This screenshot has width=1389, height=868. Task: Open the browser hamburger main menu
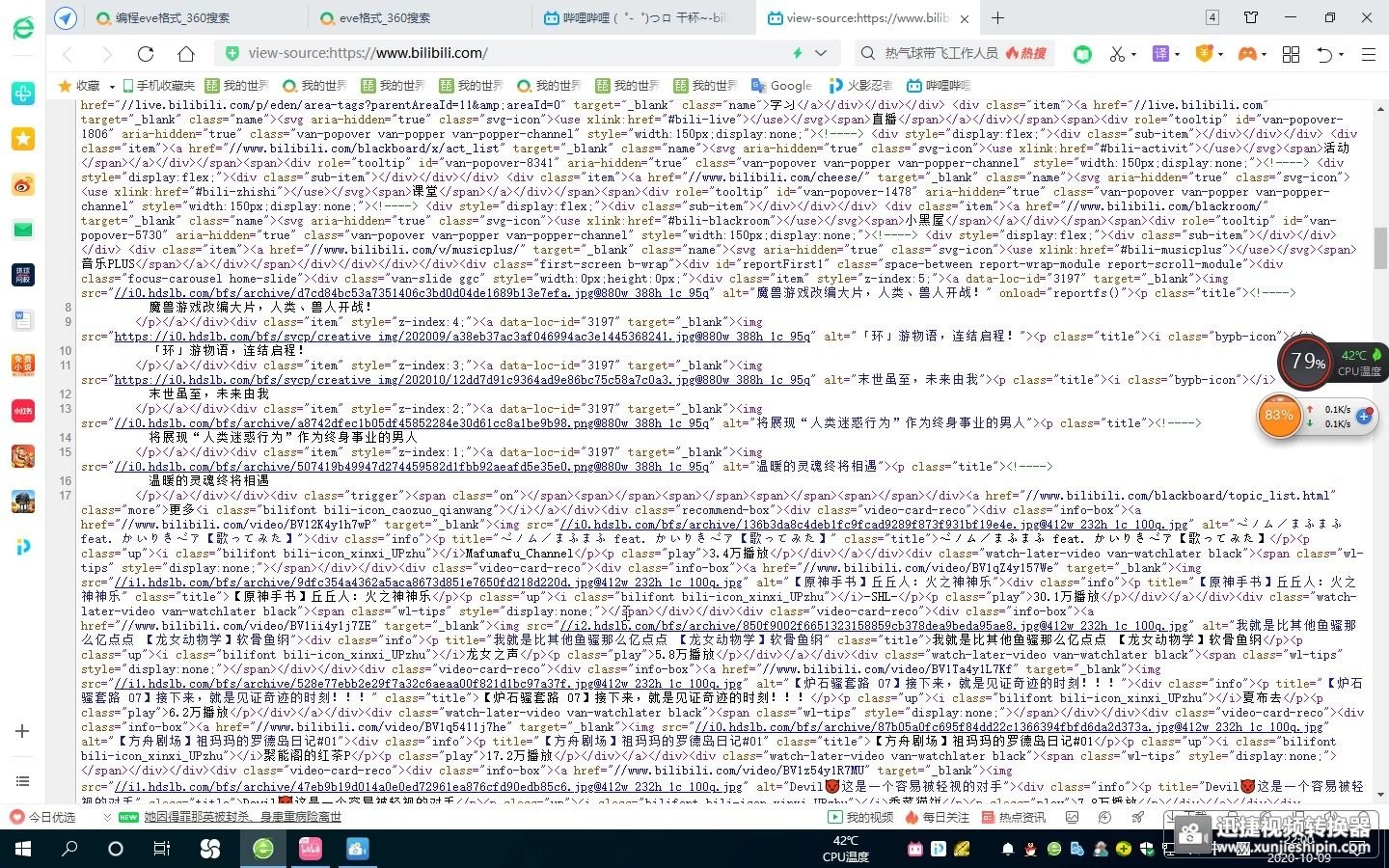tap(1368, 54)
